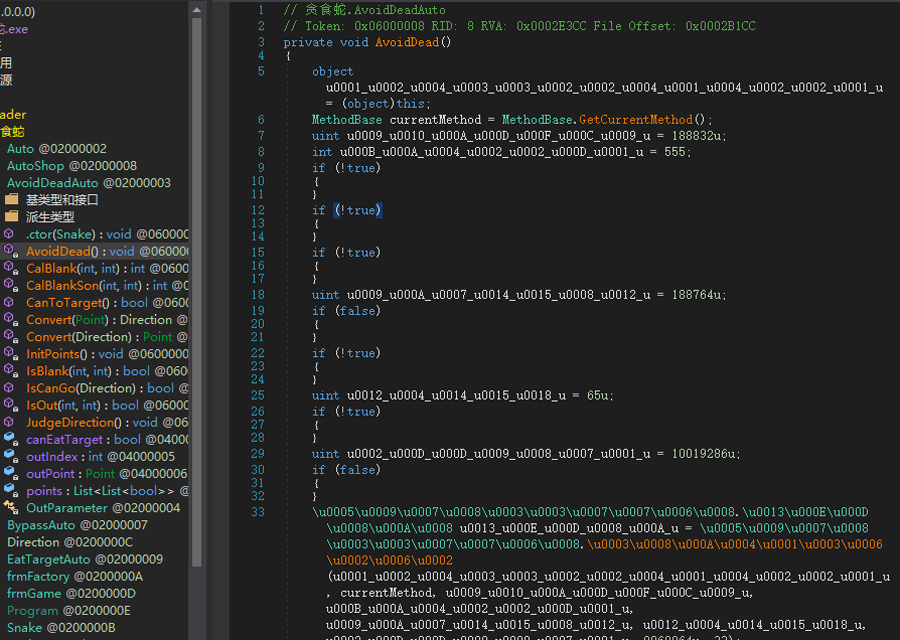This screenshot has width=900, height=640.
Task: Click the tree panel scrollbar up arrow
Action: click(x=196, y=10)
